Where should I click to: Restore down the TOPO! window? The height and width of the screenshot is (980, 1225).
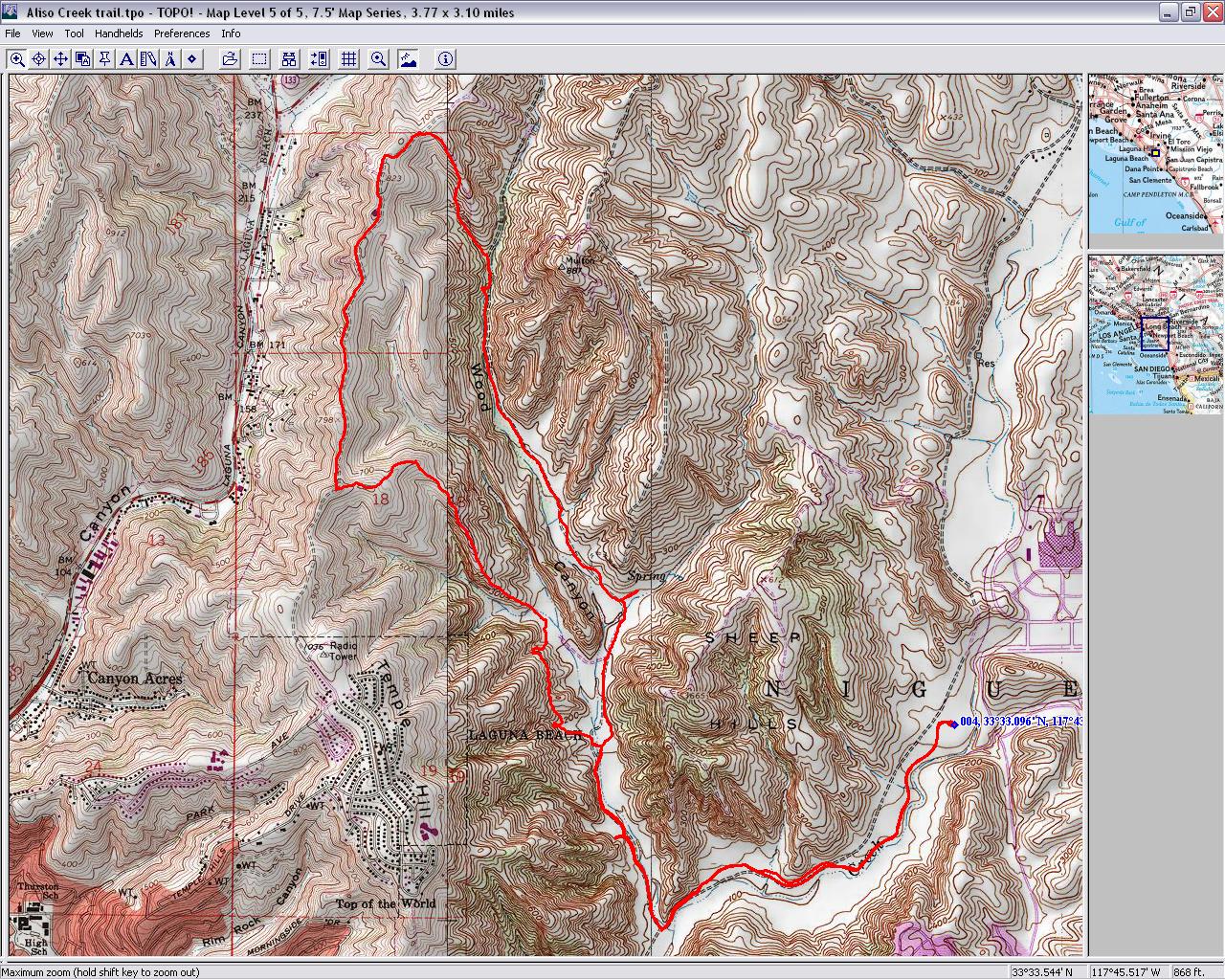(1190, 11)
